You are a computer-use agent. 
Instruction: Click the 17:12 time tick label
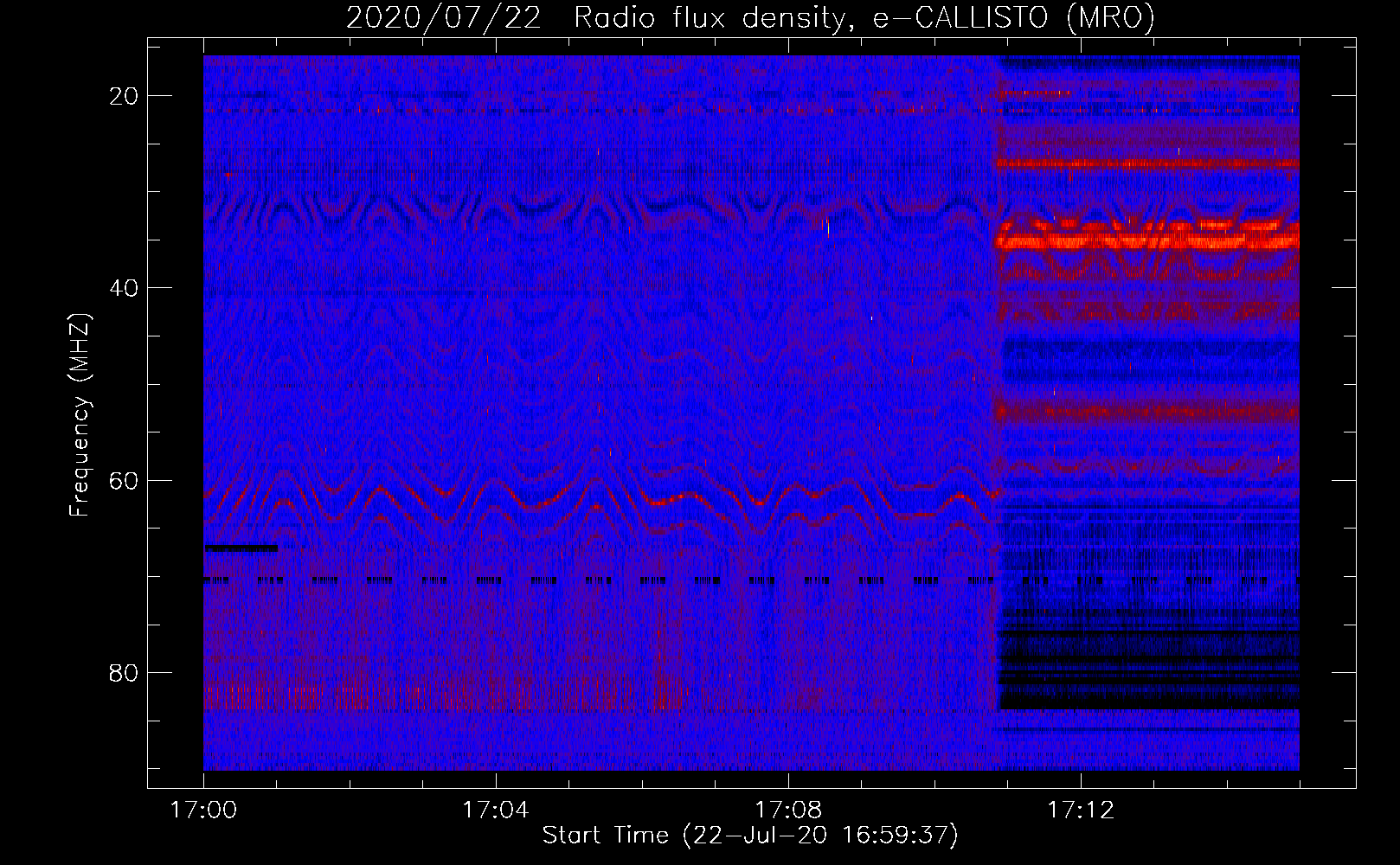1081,811
